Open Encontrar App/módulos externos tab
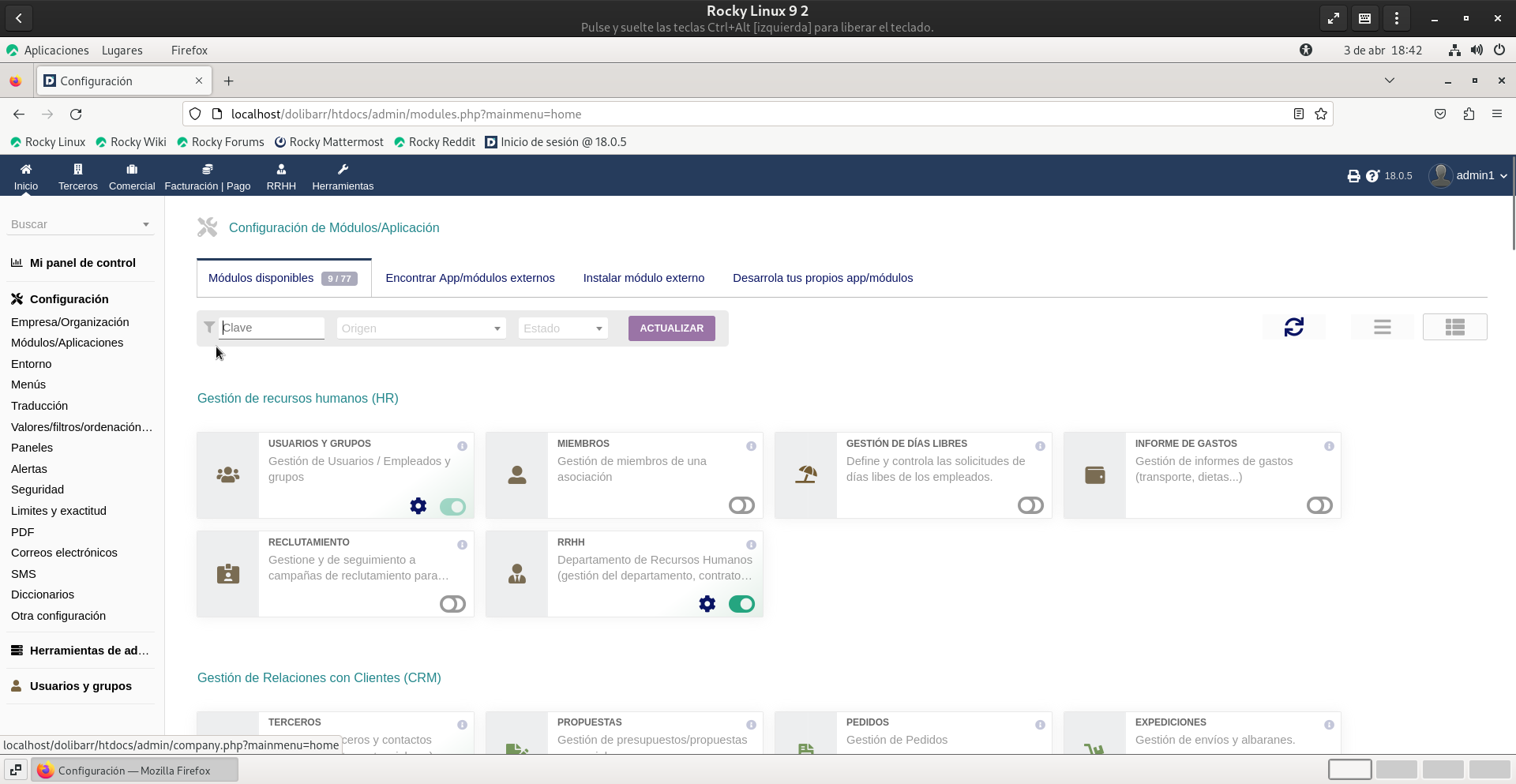Screen dimensions: 1516x784 [470, 278]
